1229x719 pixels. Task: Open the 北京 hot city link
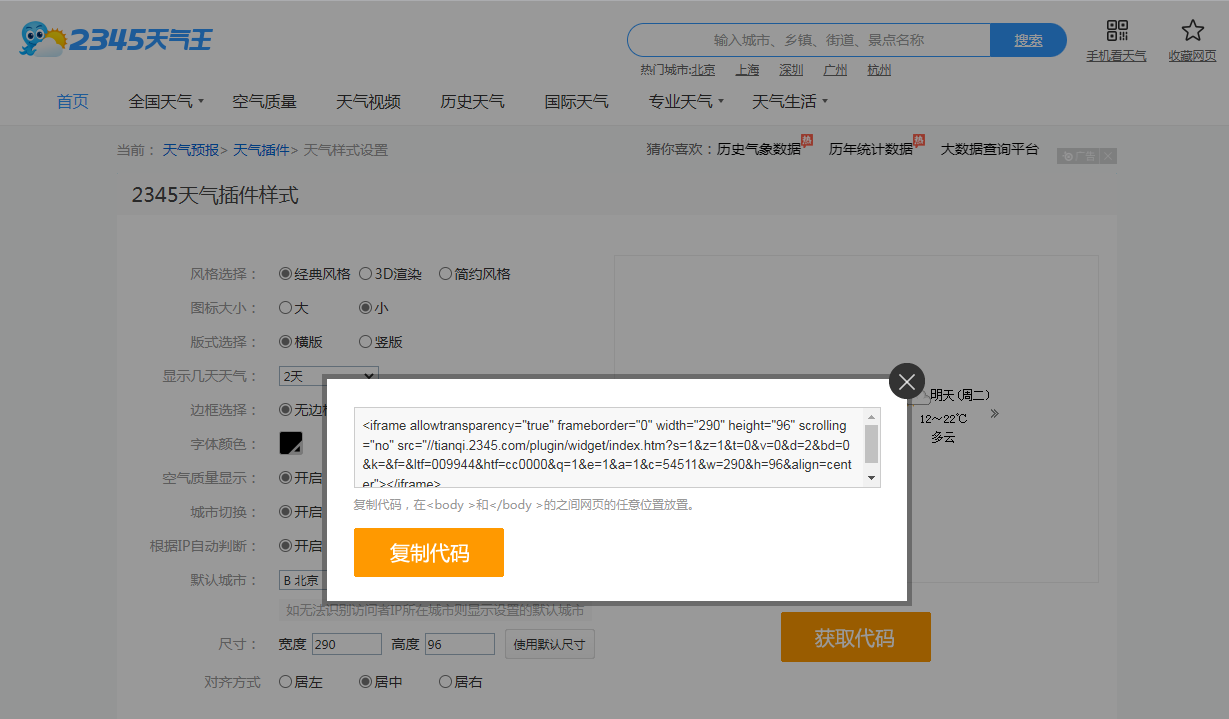click(703, 70)
